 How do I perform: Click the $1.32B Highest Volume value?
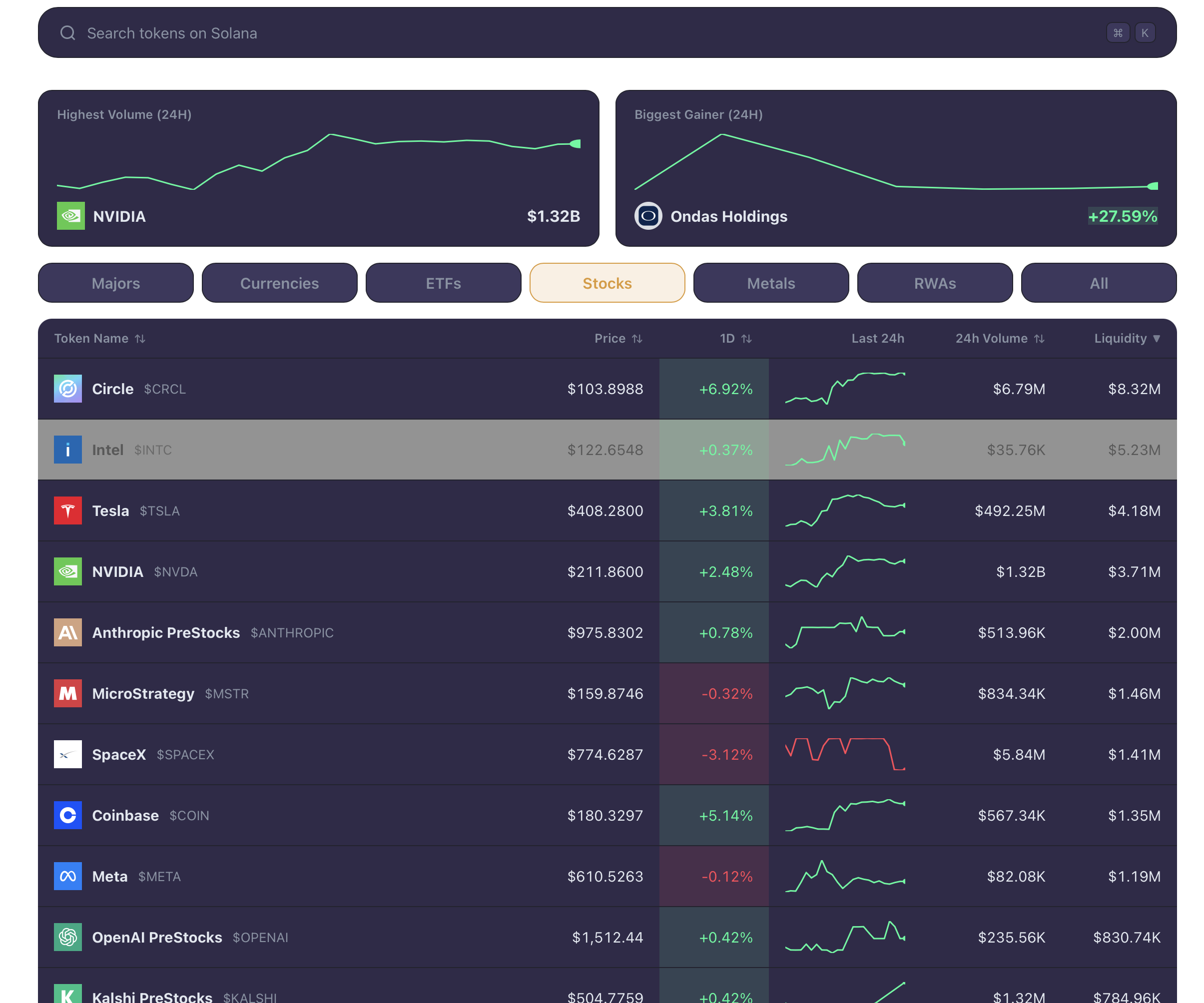coord(553,216)
